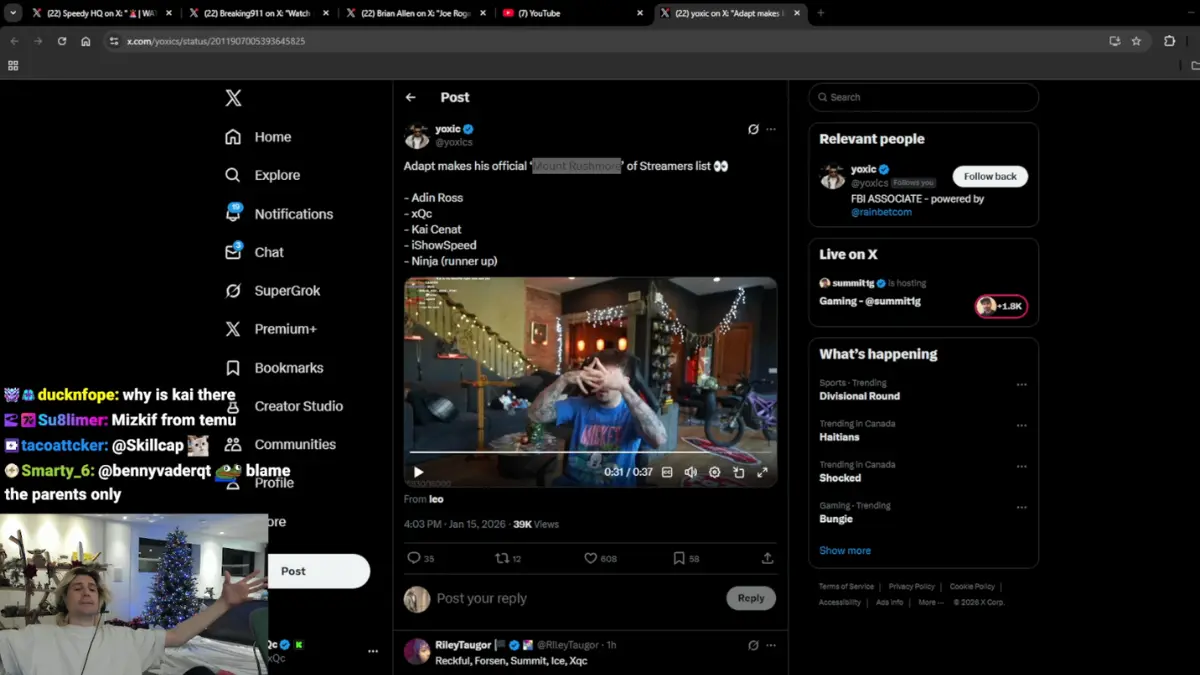This screenshot has height=675, width=1200.
Task: Open video playback settings gear
Action: tap(714, 472)
